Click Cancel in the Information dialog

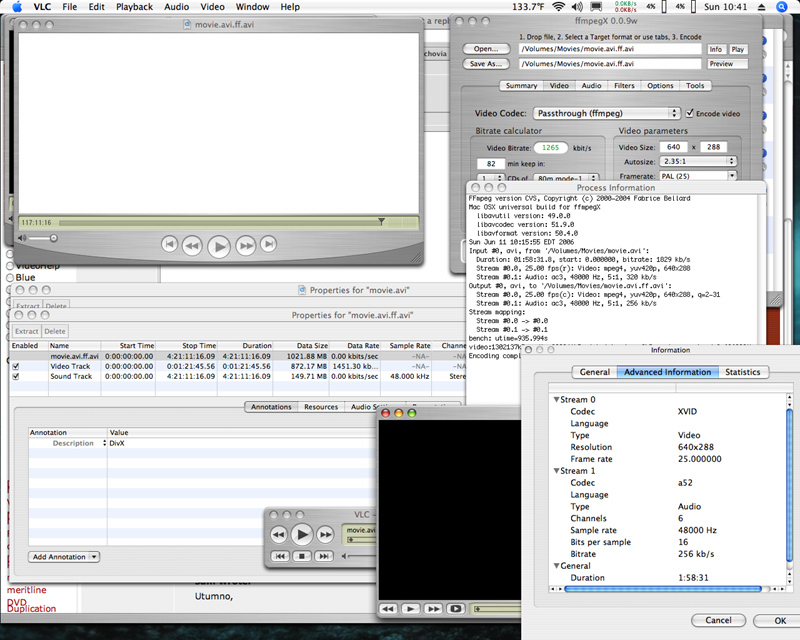718,620
